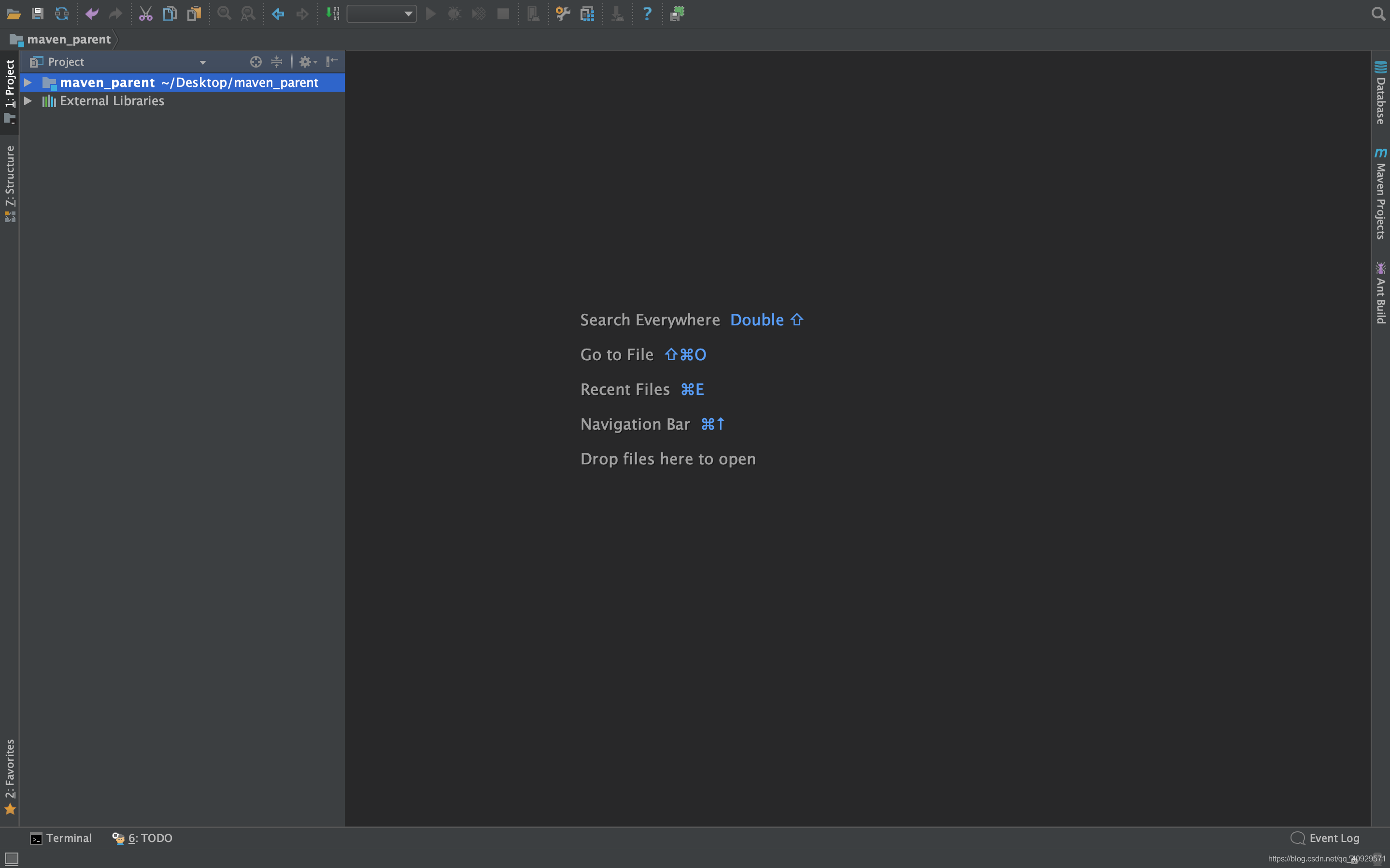The height and width of the screenshot is (868, 1390).
Task: Click the Cut scissors icon
Action: [x=145, y=14]
